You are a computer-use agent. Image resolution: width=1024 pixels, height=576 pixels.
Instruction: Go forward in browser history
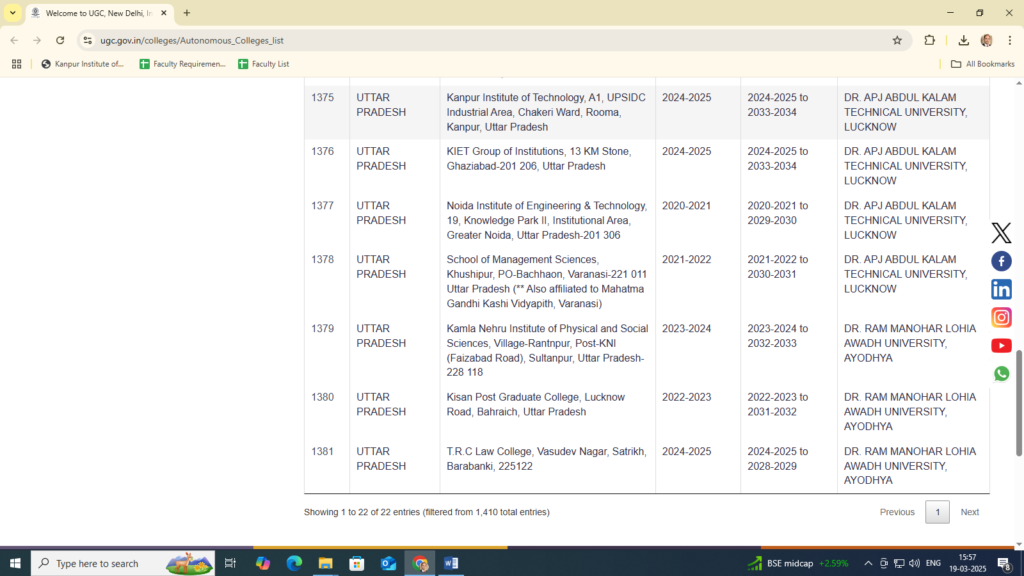point(37,40)
